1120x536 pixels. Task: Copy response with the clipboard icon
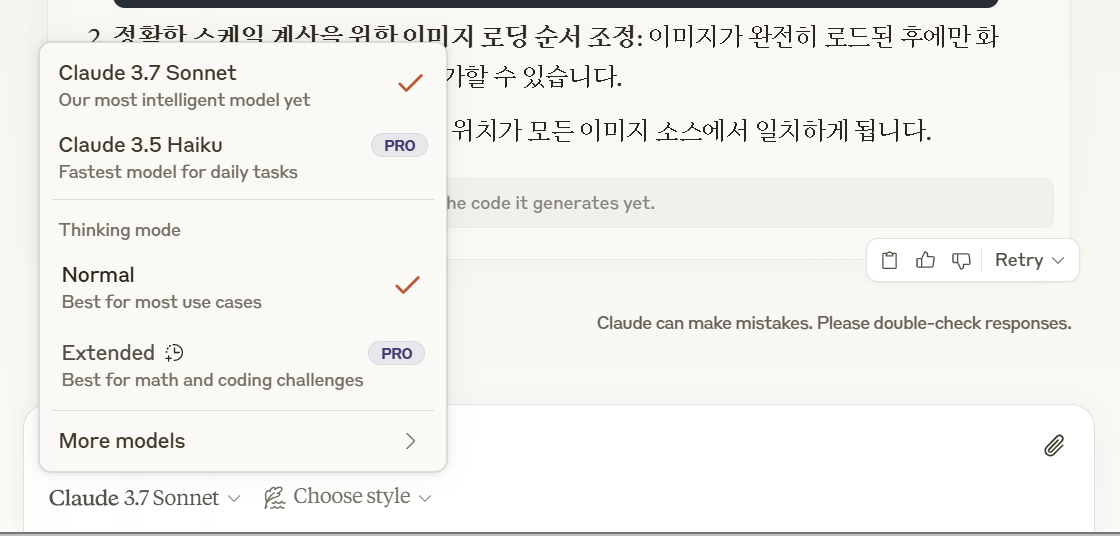[889, 260]
